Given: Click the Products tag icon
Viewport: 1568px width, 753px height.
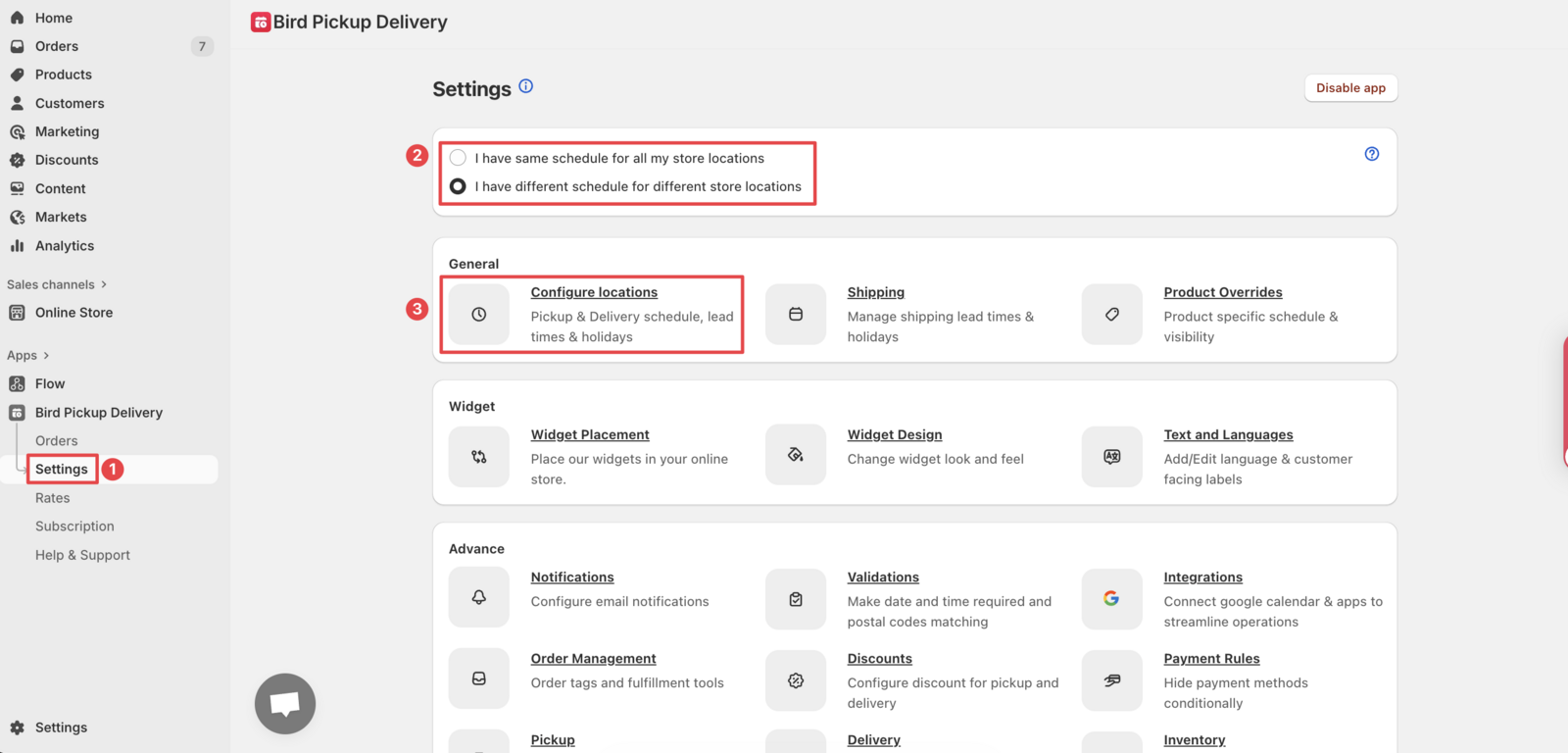Looking at the screenshot, I should click(x=17, y=75).
